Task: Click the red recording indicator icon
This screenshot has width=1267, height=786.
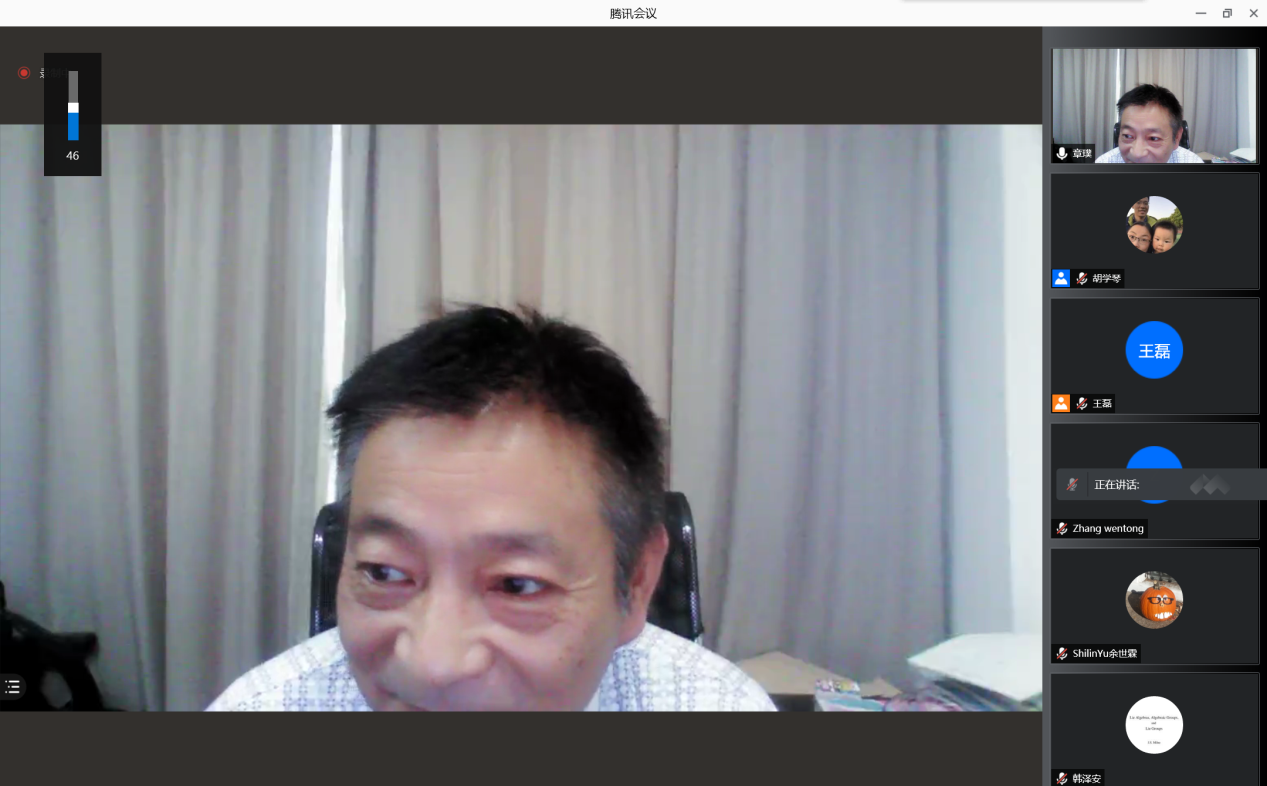Action: coord(24,73)
